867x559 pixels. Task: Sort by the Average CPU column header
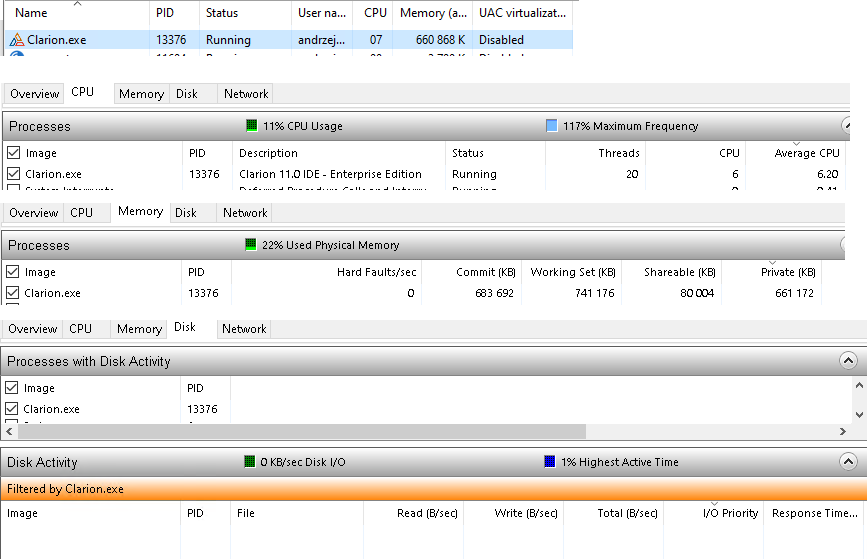coord(807,153)
